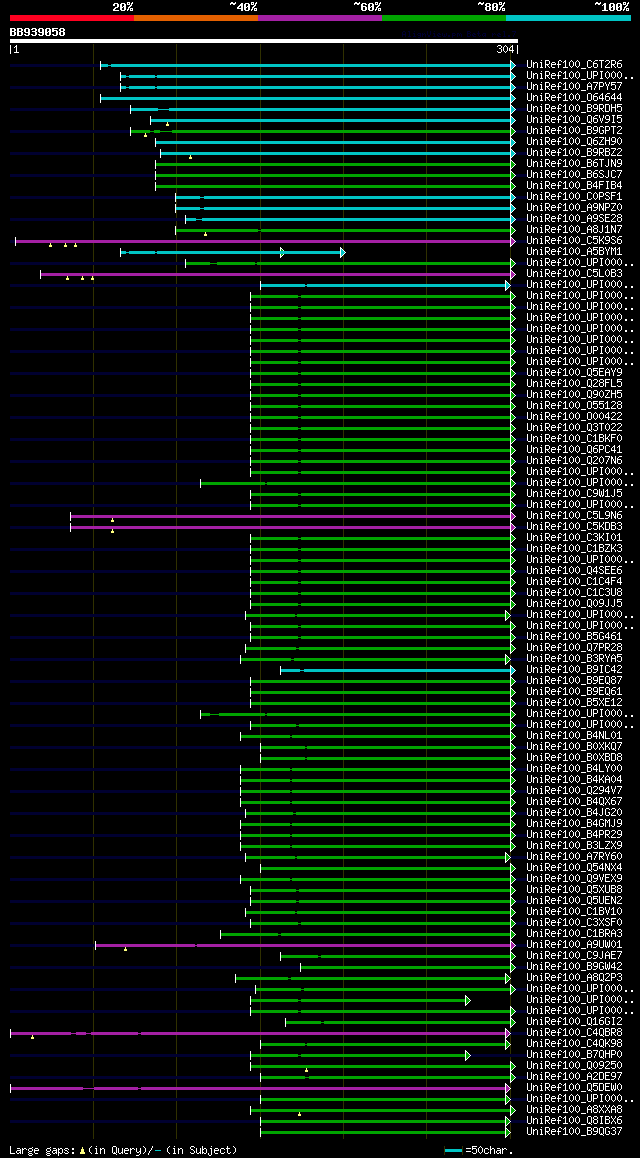Open hit UniRef100_A7PY57

574,87
